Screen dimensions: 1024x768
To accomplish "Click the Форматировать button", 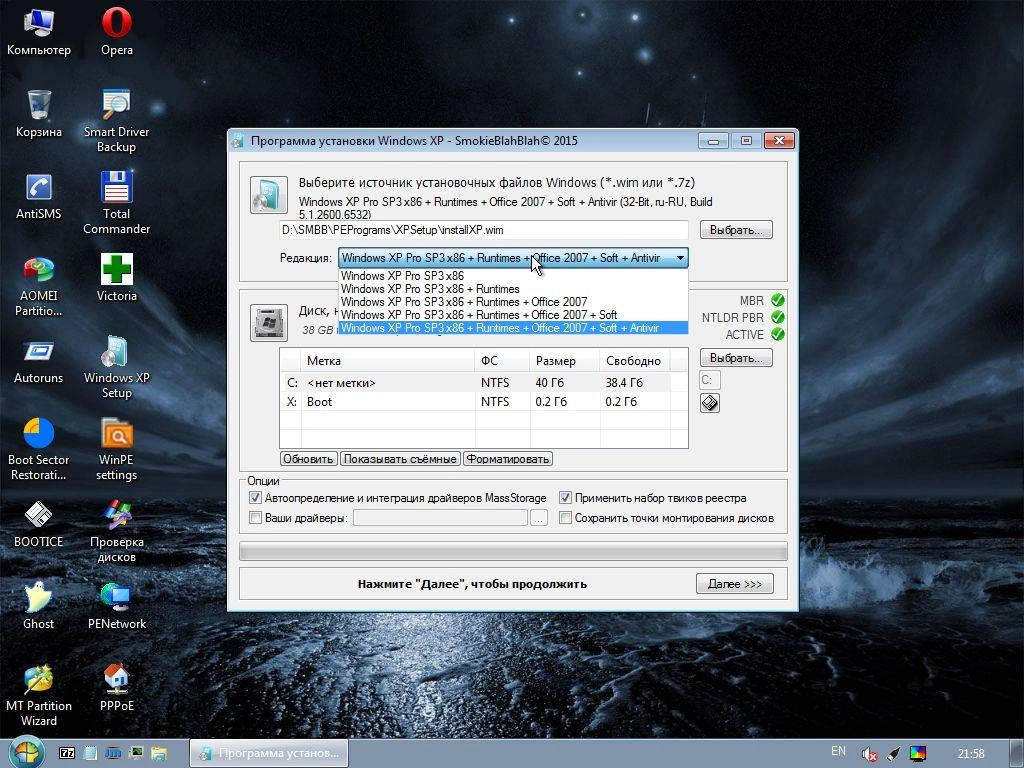I will coord(508,459).
